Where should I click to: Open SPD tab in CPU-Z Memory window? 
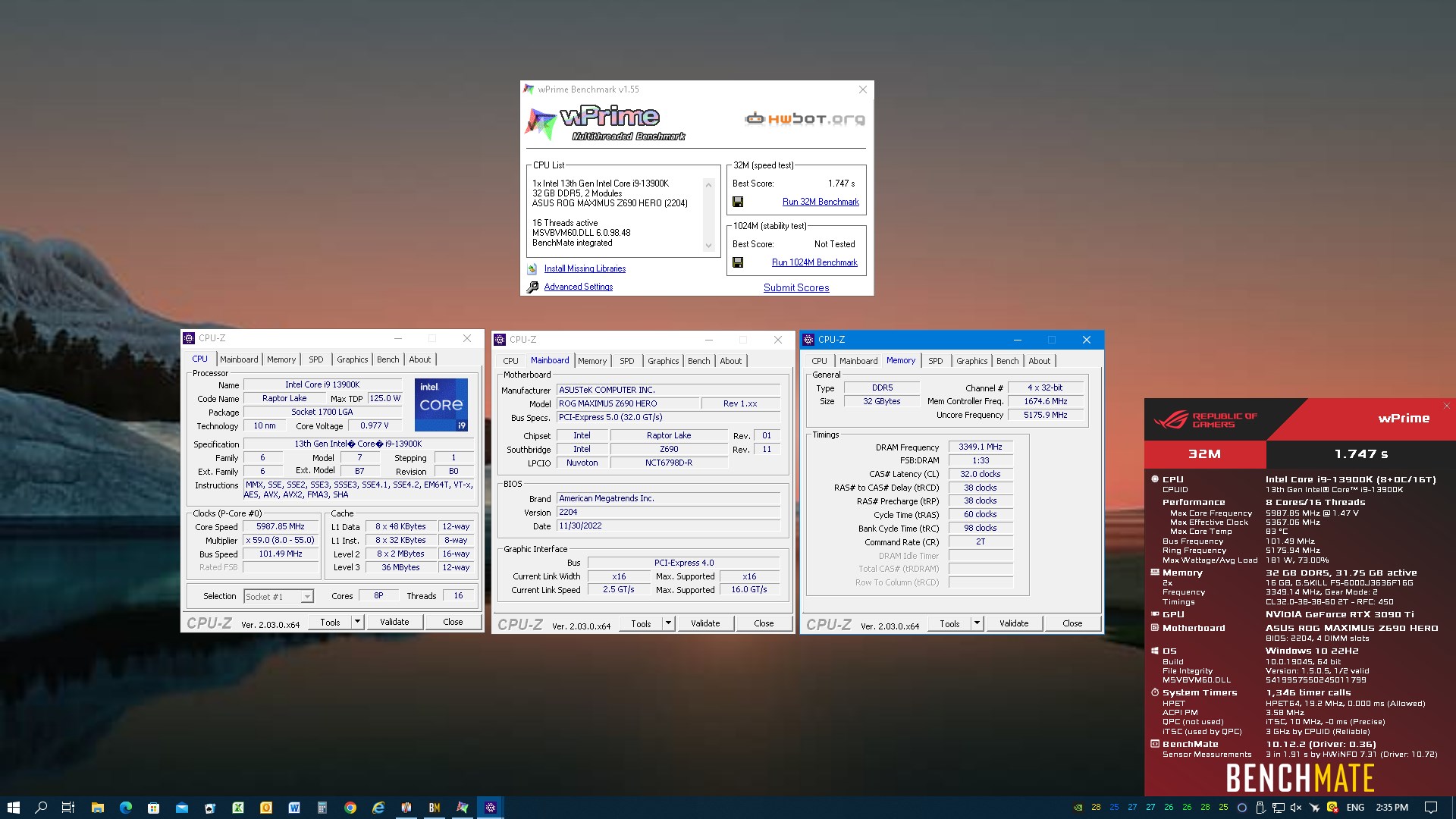click(x=936, y=361)
